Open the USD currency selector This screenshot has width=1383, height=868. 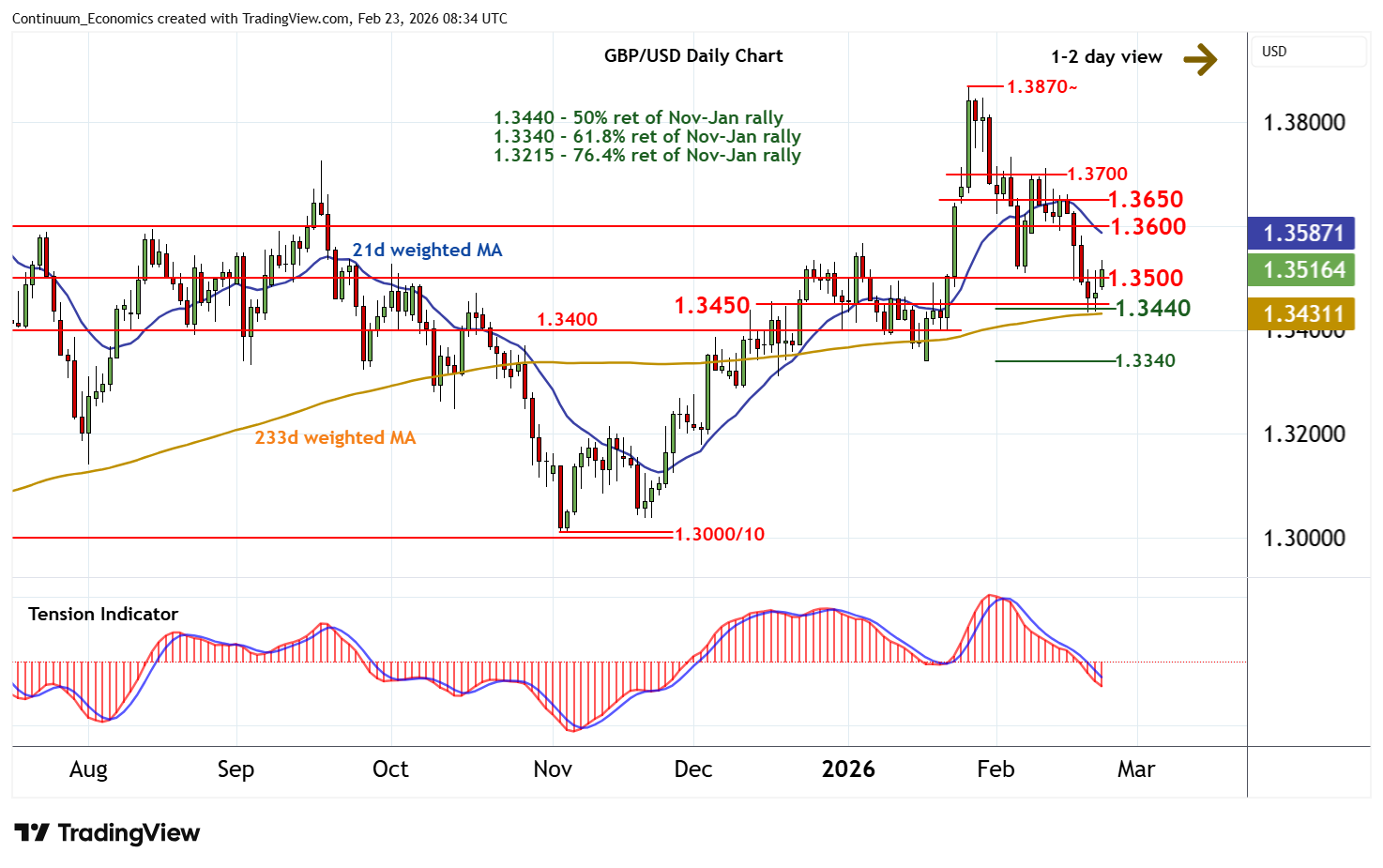tap(1308, 52)
